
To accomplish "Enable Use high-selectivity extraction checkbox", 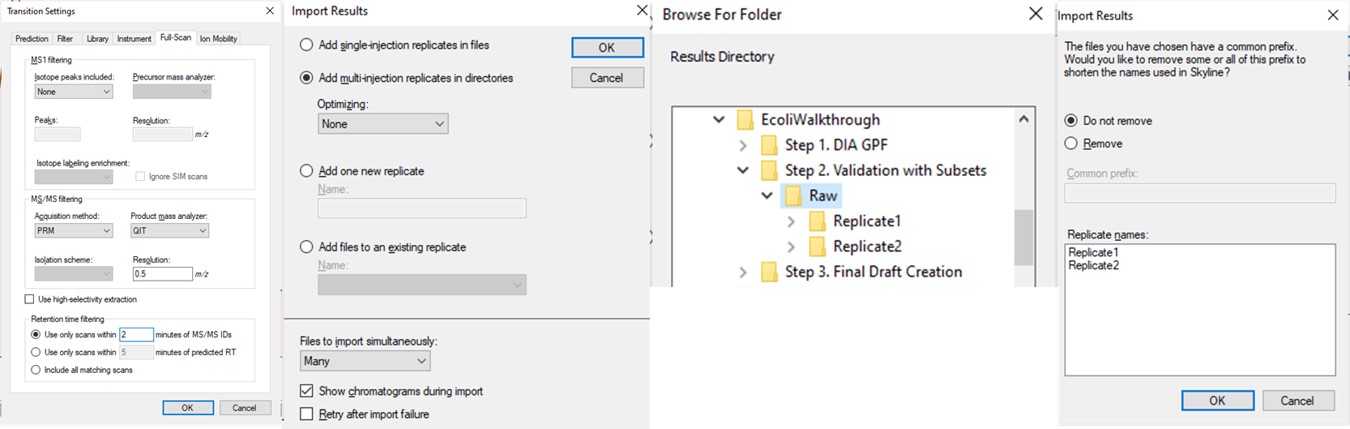I will pos(29,299).
